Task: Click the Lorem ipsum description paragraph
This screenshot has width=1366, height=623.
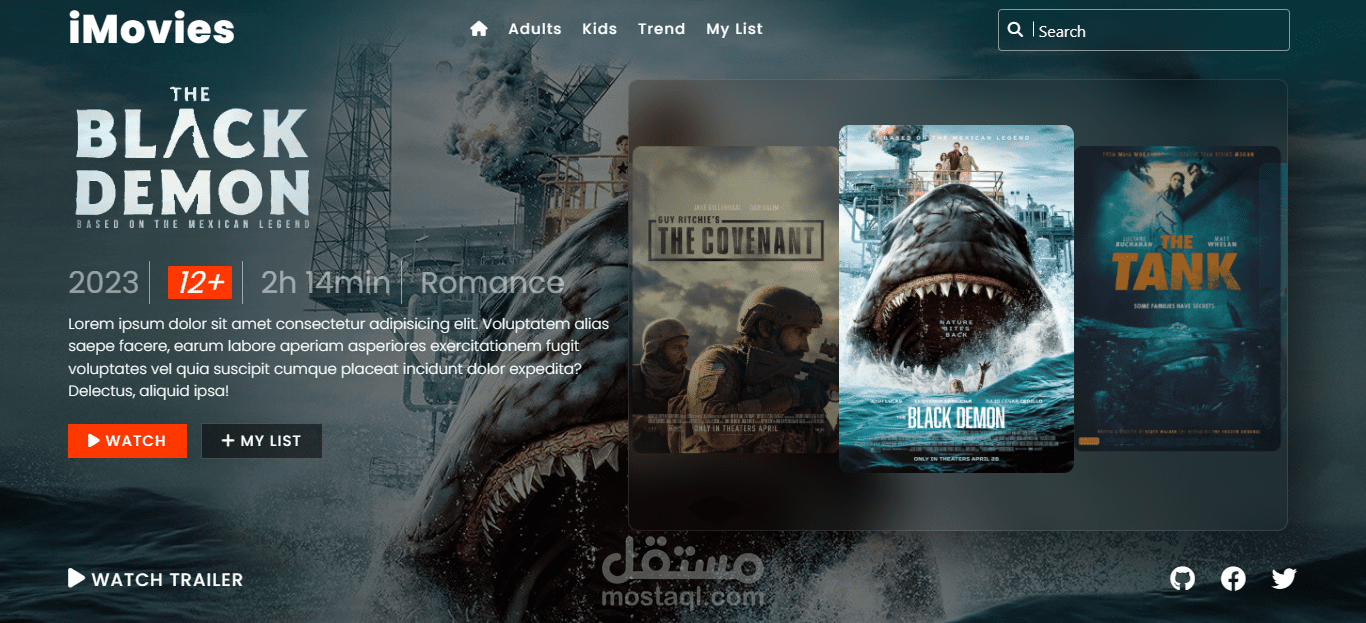Action: (339, 358)
